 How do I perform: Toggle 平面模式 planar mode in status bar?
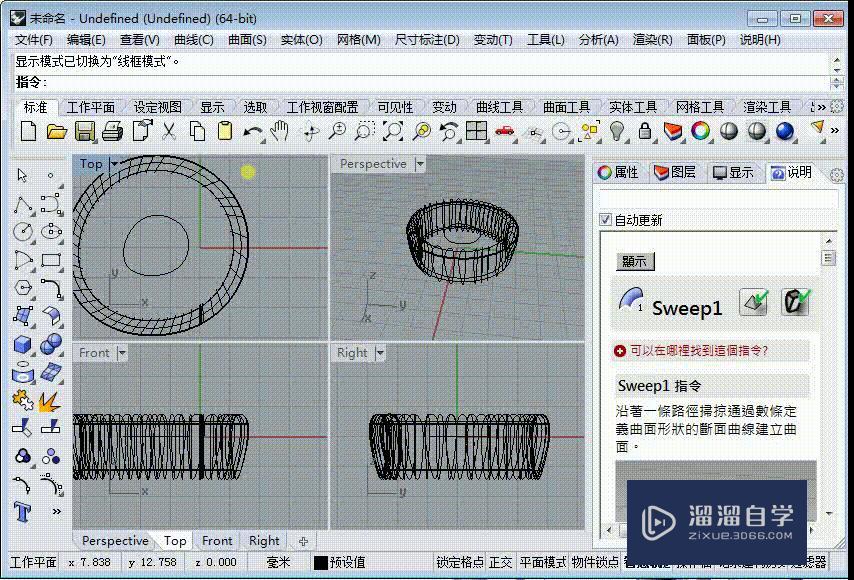point(542,562)
